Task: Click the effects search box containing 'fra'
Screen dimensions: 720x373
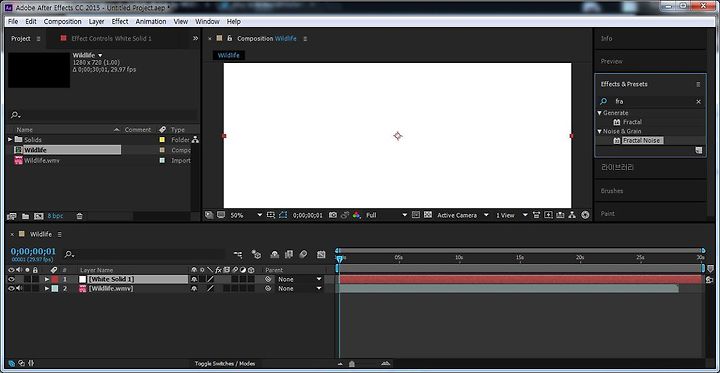Action: click(650, 102)
